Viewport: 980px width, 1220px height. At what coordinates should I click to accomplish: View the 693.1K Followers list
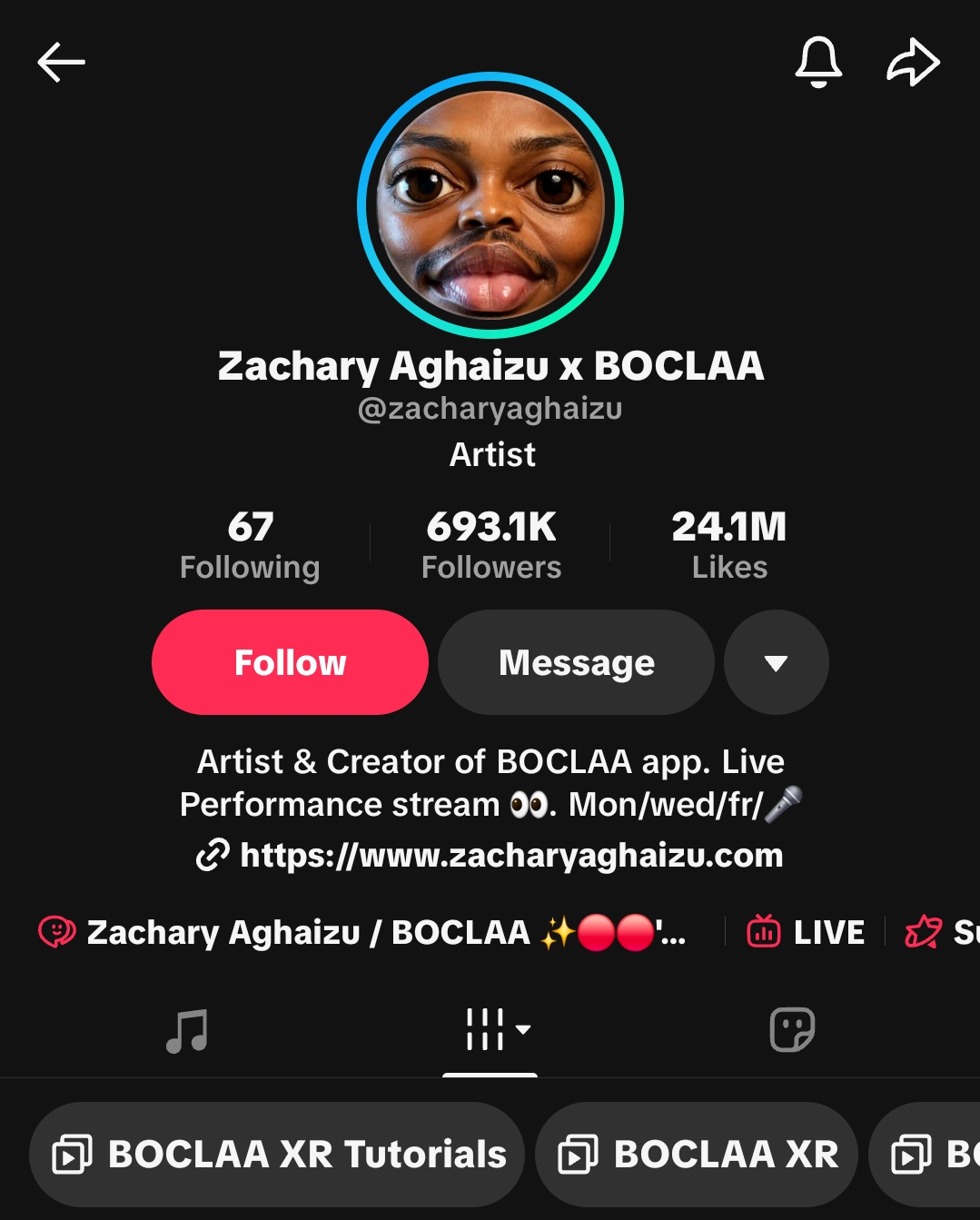pos(491,544)
